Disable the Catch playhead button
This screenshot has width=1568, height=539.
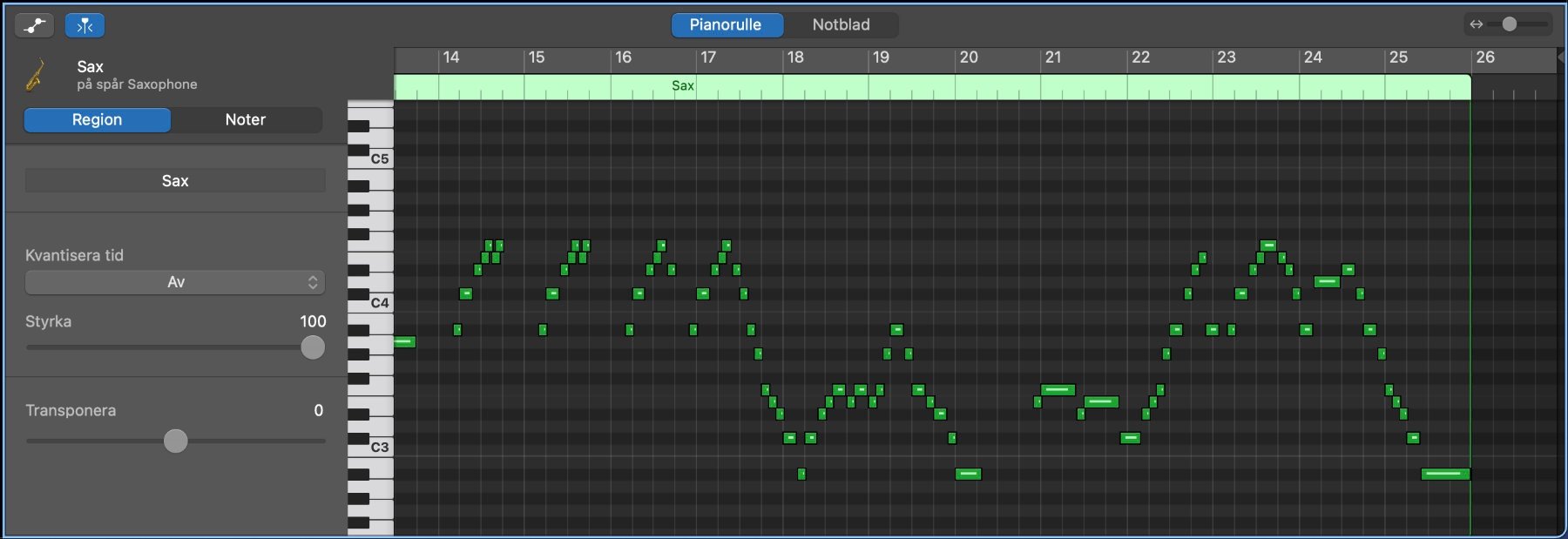(84, 25)
